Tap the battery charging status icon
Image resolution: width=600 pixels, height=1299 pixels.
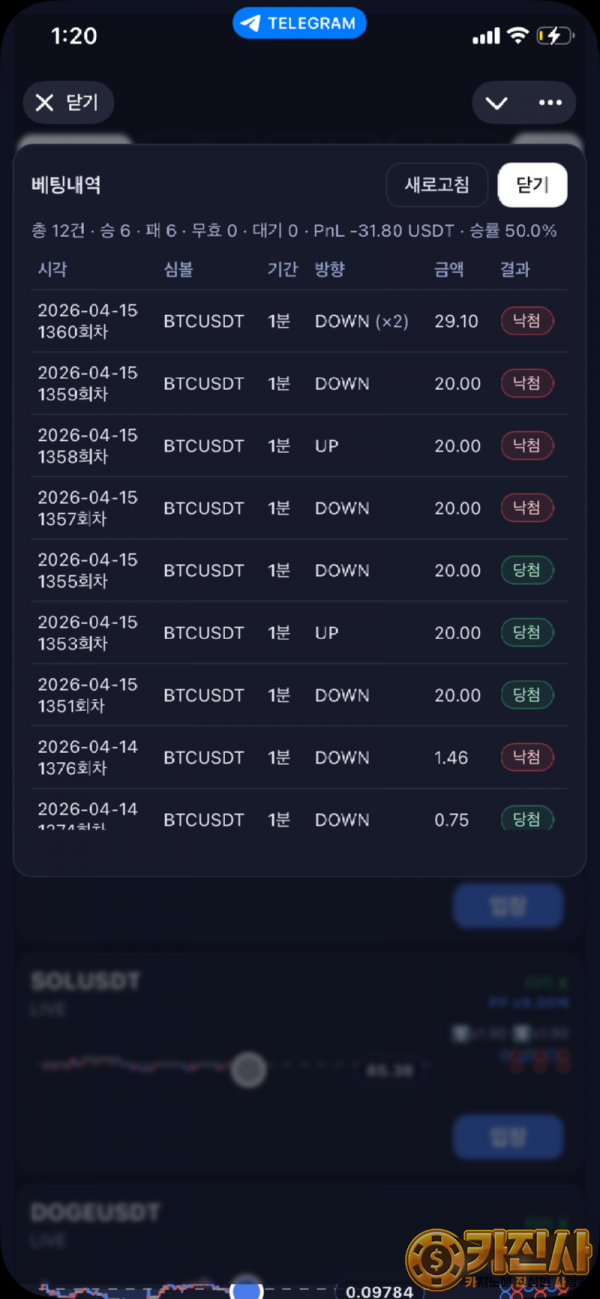pos(555,36)
